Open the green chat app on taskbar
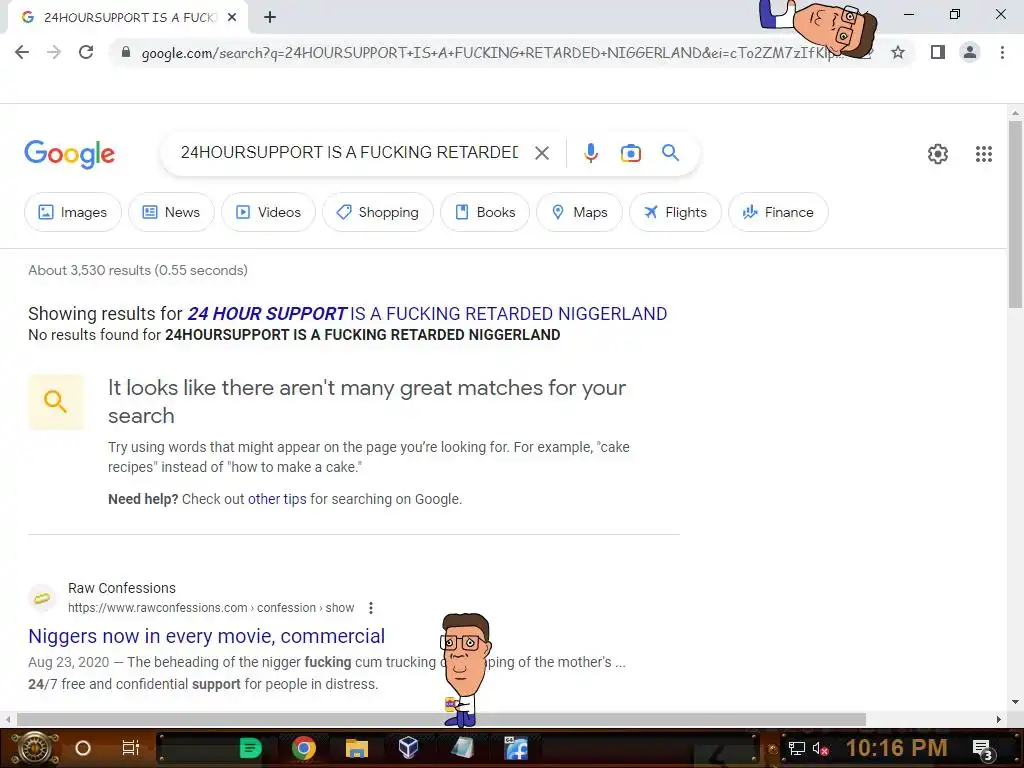Screen dimensions: 1024x768 (250, 748)
